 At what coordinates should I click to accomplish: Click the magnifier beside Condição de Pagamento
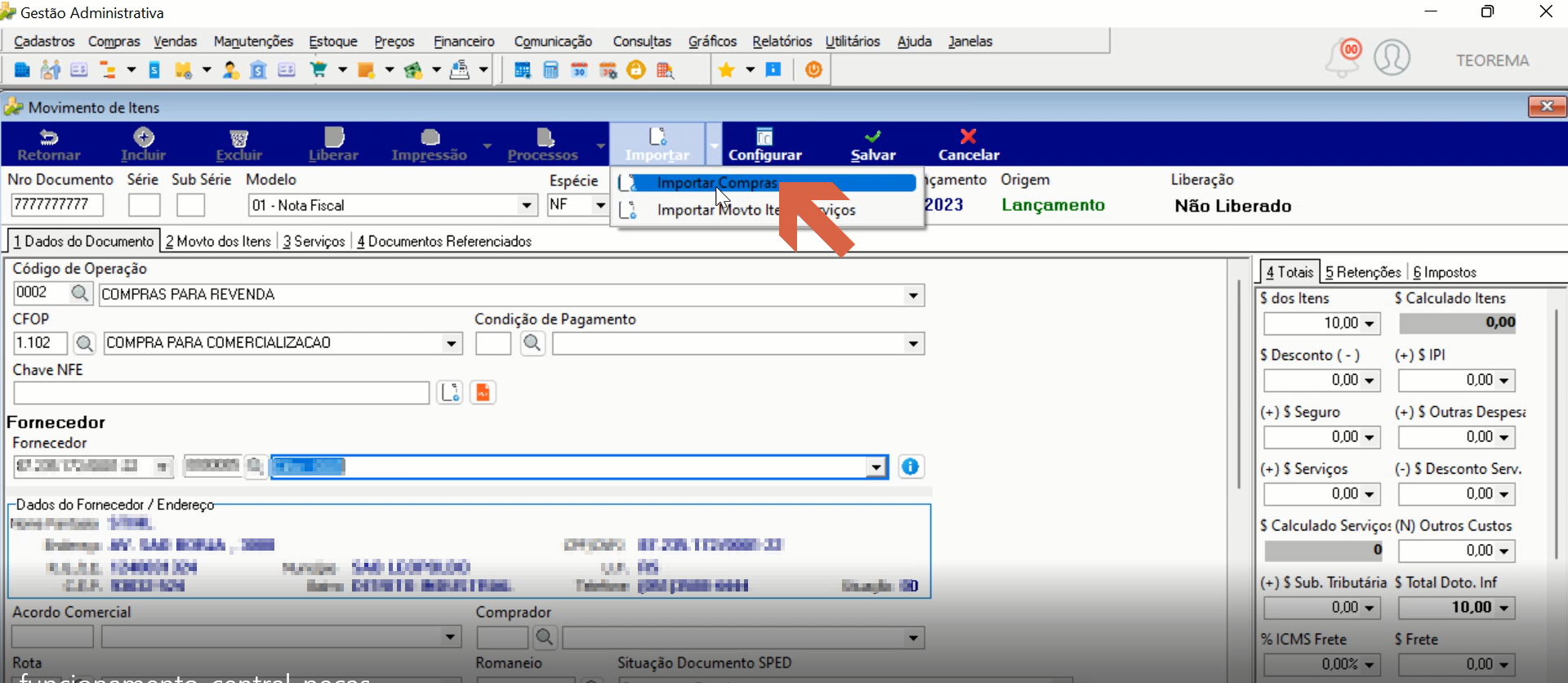tap(532, 343)
